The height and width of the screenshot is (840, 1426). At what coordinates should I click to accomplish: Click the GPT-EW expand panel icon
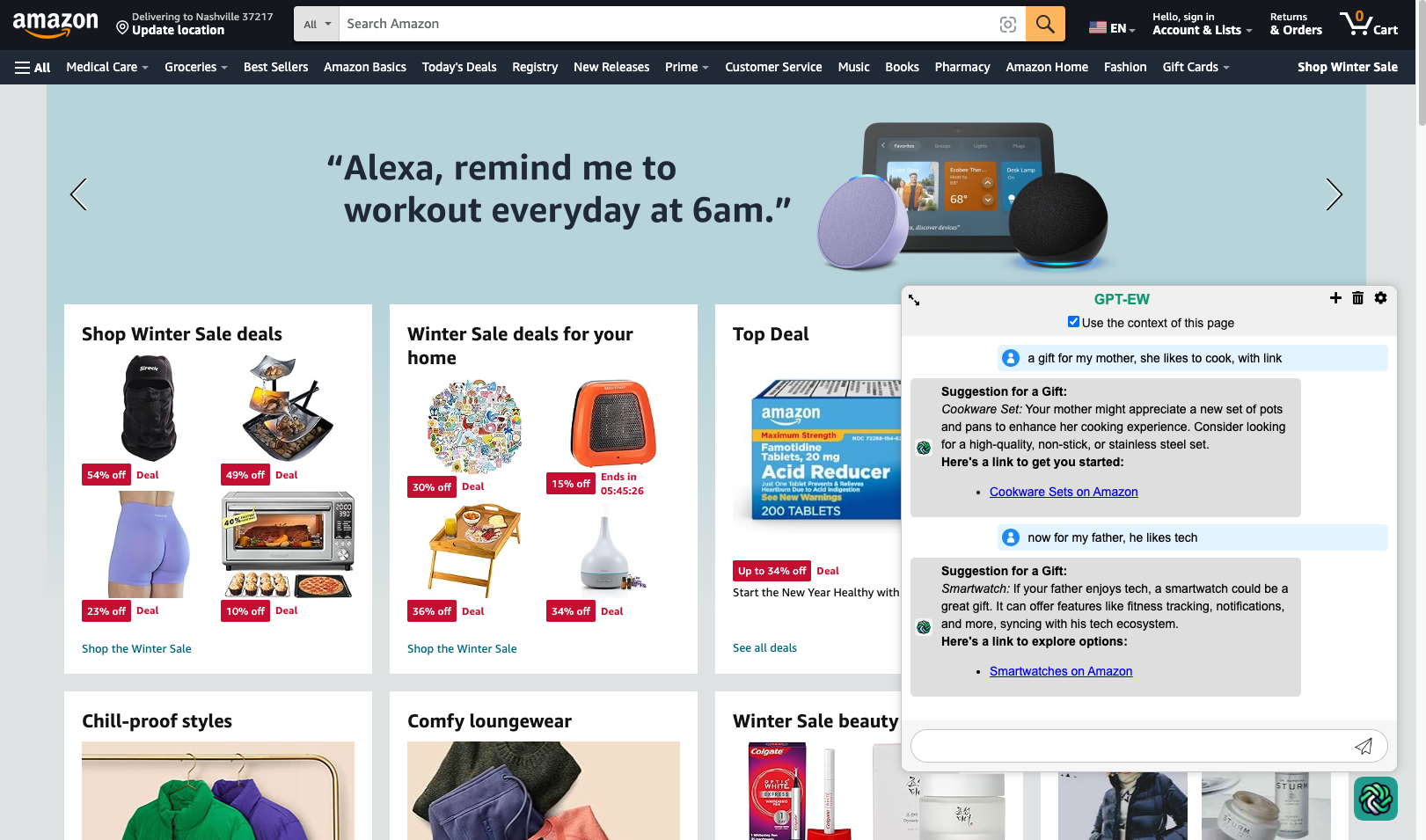click(x=914, y=300)
